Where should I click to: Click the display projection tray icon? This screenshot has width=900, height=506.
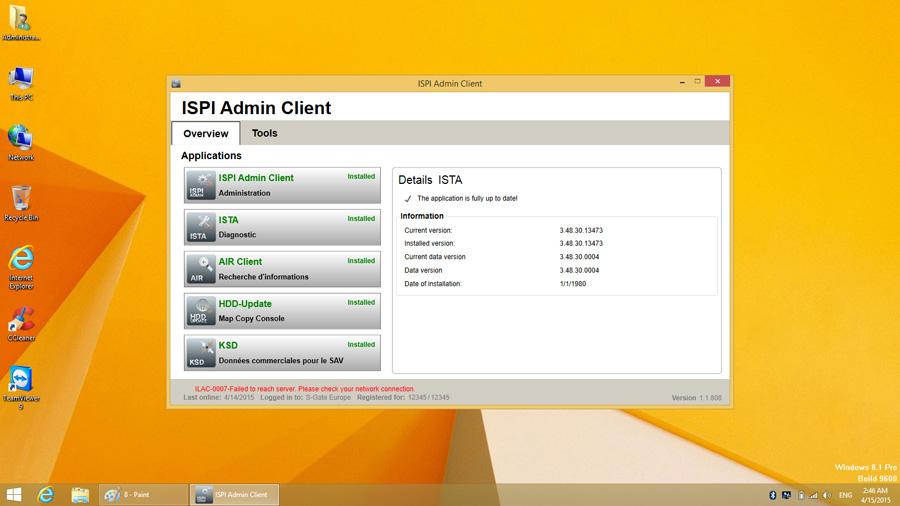pyautogui.click(x=786, y=495)
